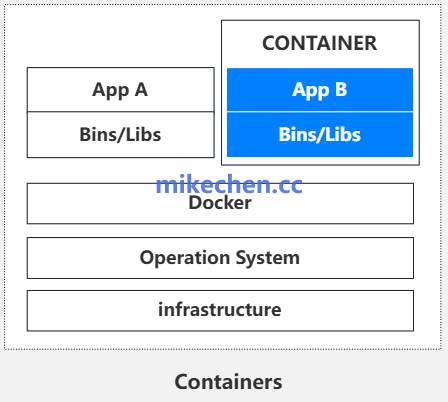Select the infrastructure layer box
This screenshot has height=402, width=448.
(220, 311)
